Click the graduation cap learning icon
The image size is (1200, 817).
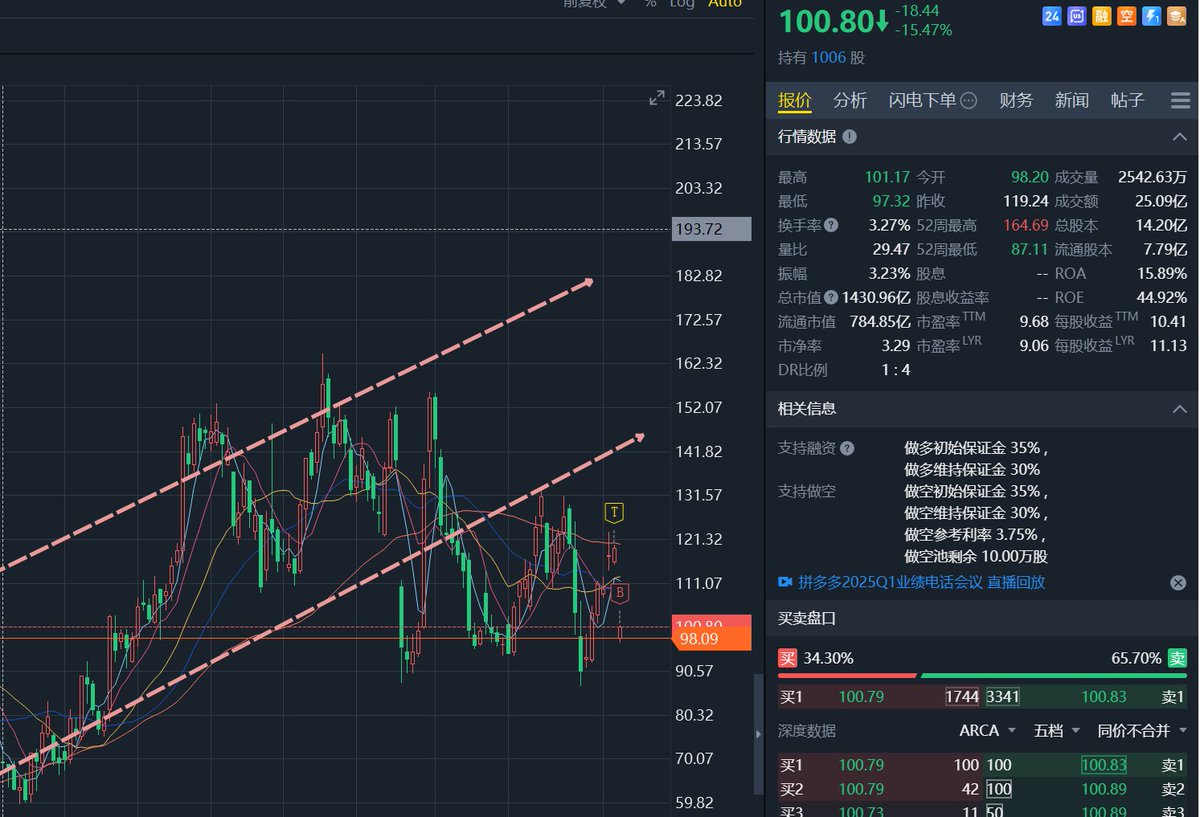coord(1177,16)
